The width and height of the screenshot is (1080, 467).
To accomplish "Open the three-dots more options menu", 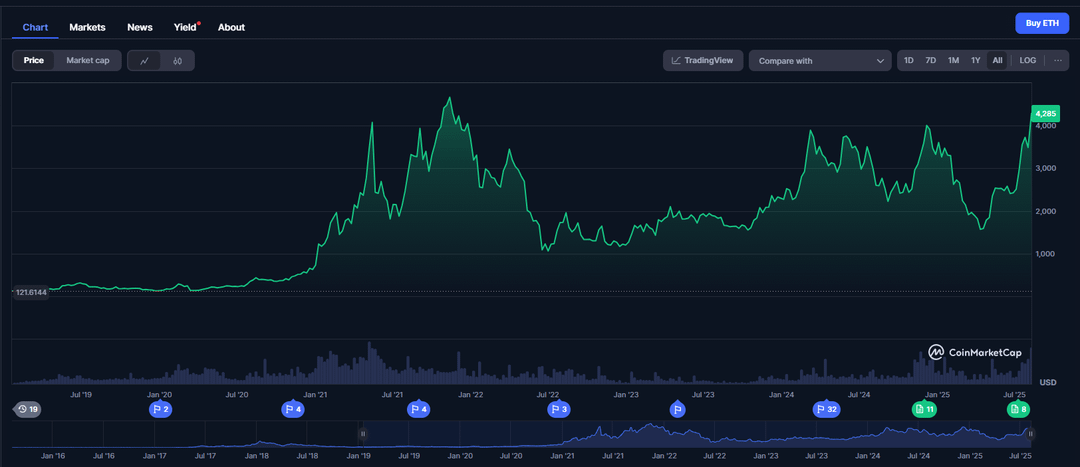I will tap(1058, 61).
